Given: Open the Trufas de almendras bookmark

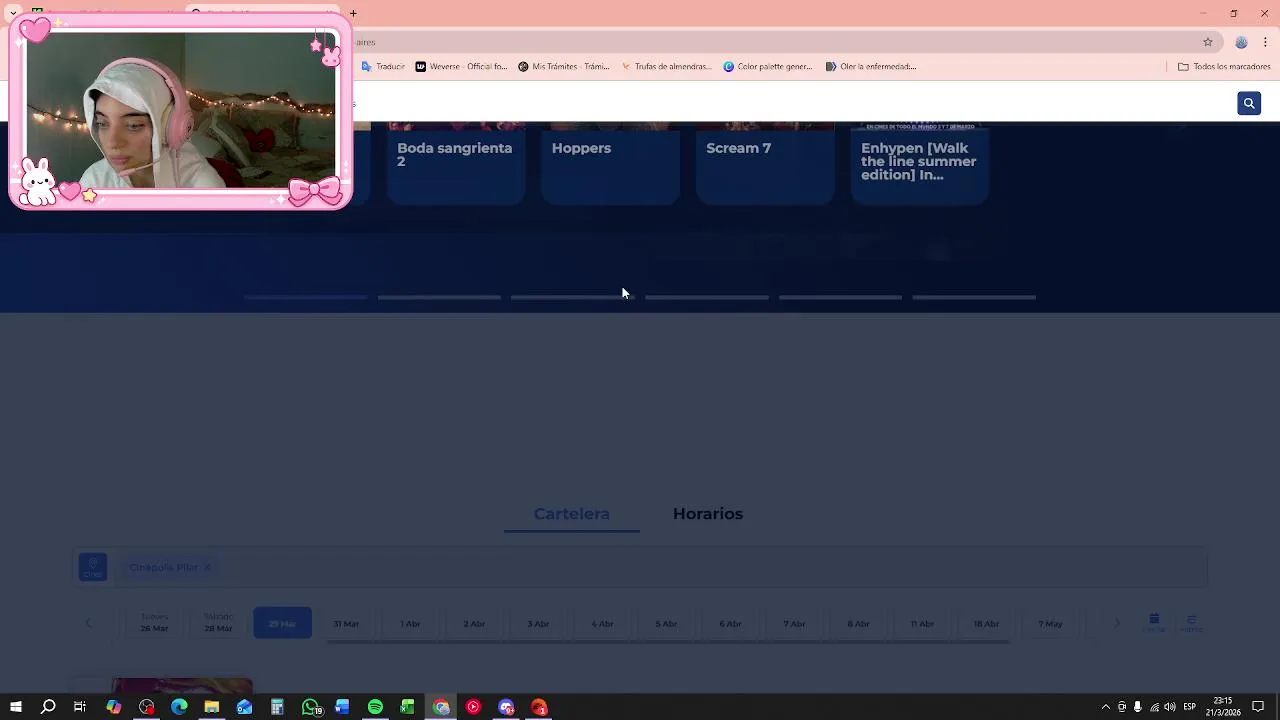Looking at the screenshot, I should click(666, 67).
